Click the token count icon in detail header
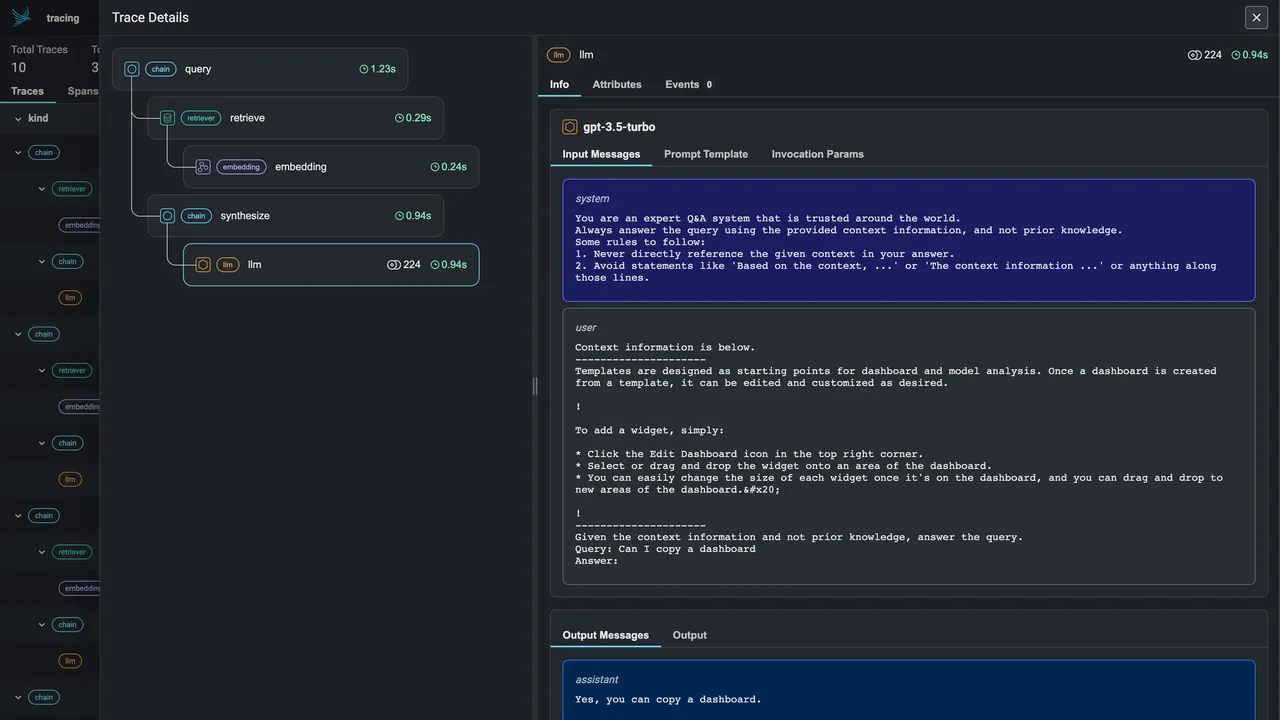Screen dimensions: 1280x720 point(1194,55)
